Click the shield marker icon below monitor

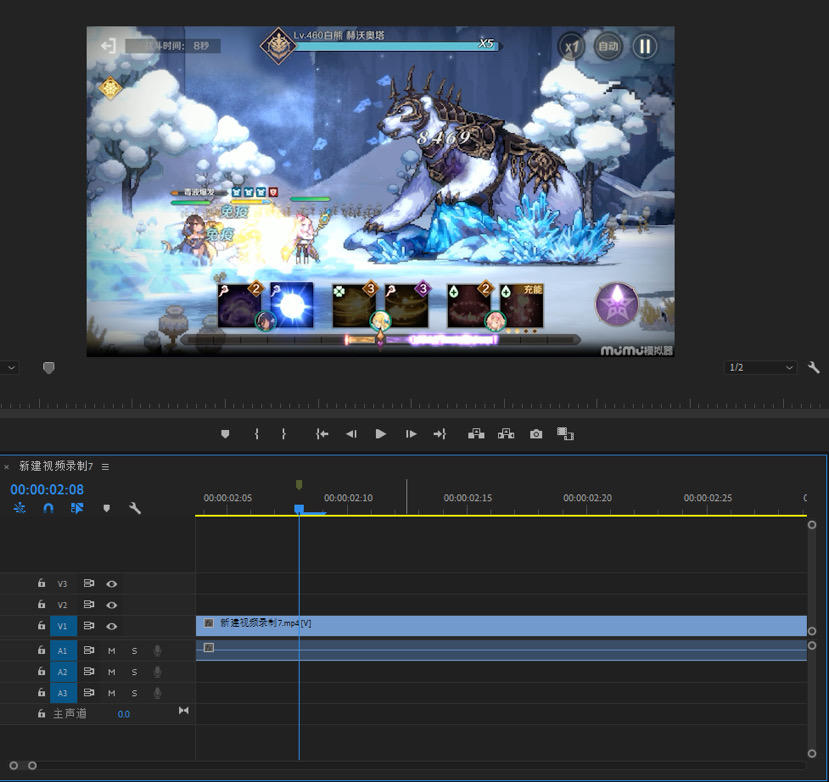point(49,368)
